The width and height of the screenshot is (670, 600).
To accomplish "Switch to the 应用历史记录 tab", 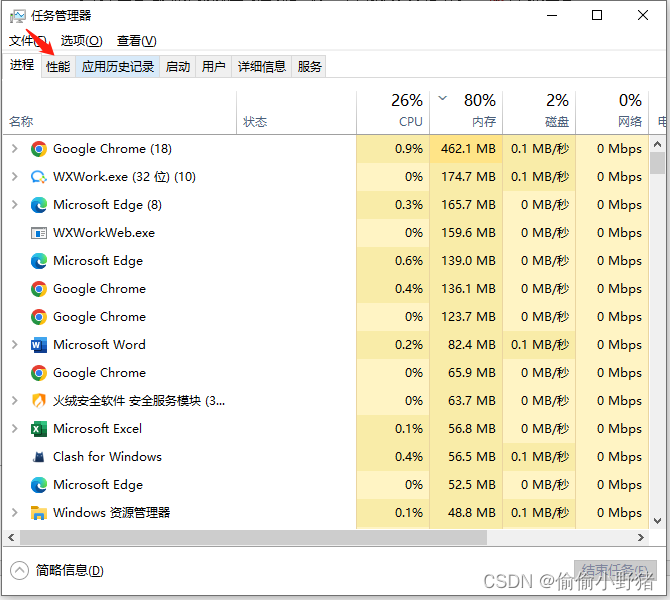I will click(x=118, y=67).
